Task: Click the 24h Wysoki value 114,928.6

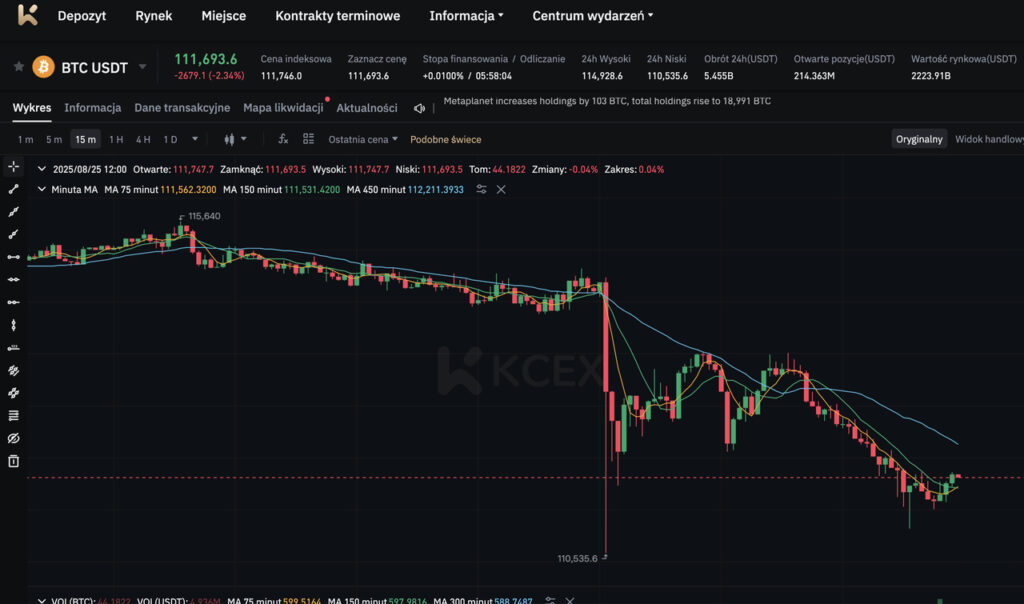Action: point(601,76)
